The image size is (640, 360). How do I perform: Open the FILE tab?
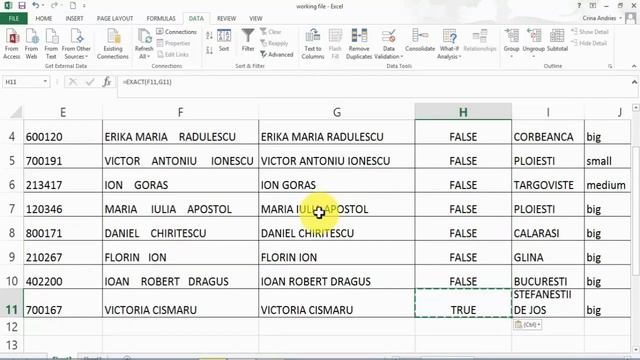(13, 18)
